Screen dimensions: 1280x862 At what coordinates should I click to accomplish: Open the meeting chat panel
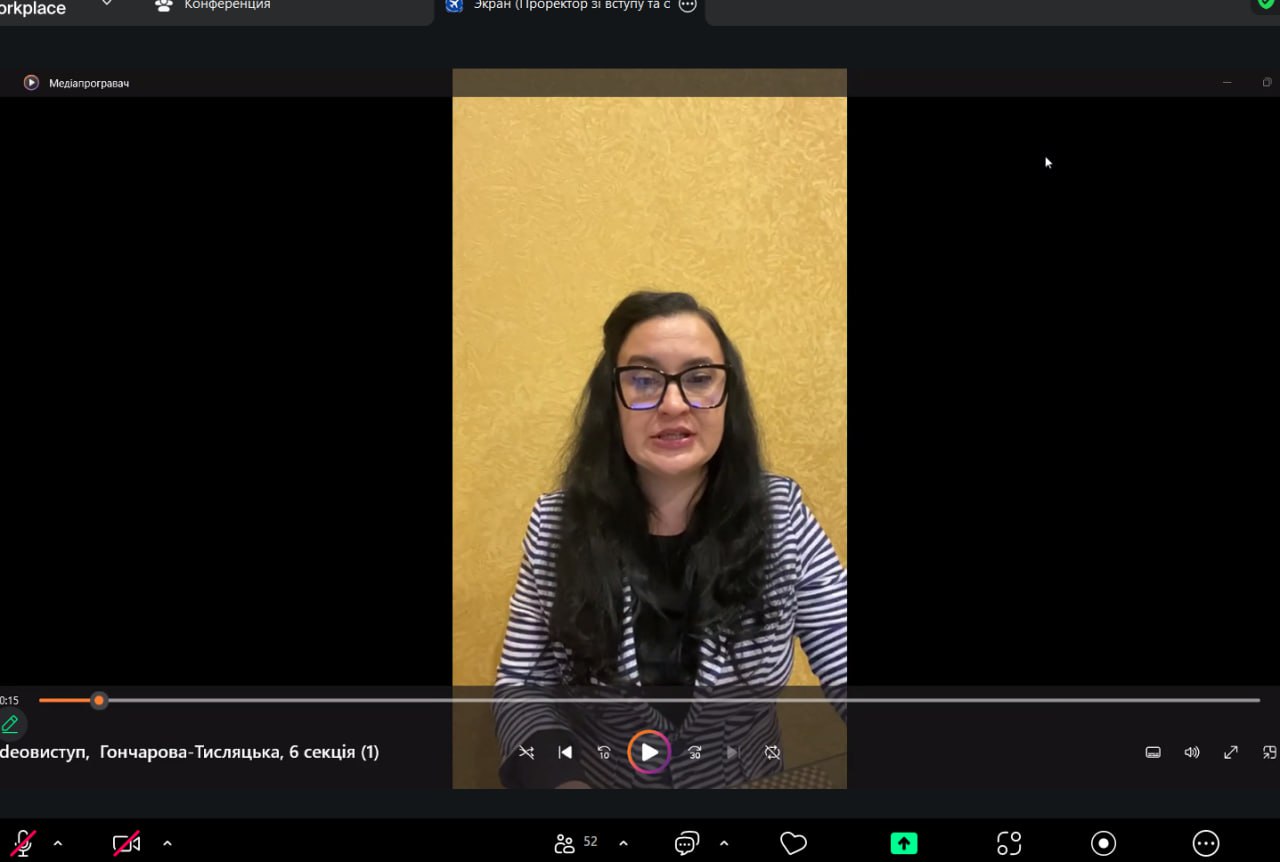(x=686, y=843)
